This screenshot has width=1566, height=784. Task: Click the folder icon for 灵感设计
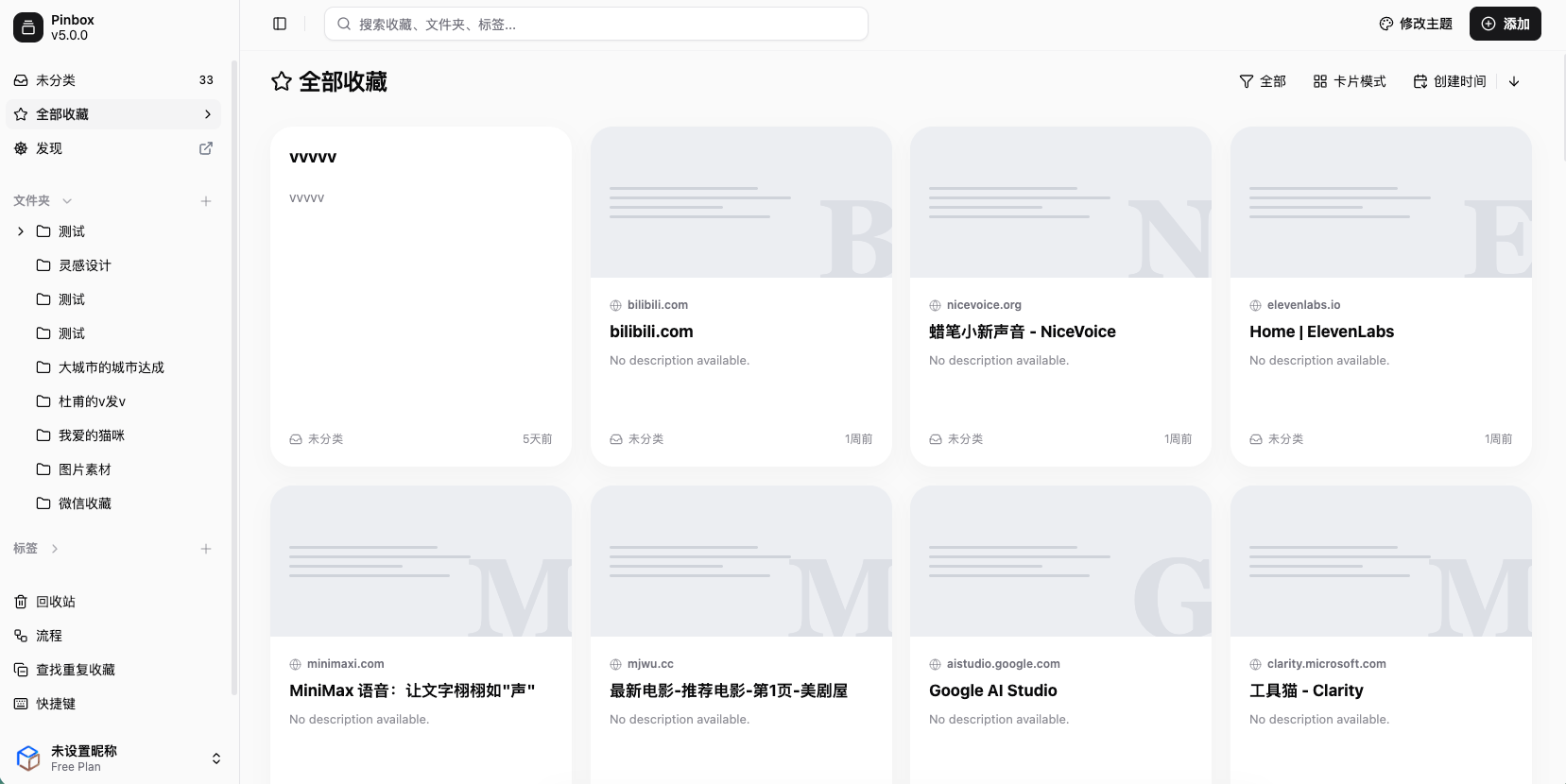pos(43,265)
